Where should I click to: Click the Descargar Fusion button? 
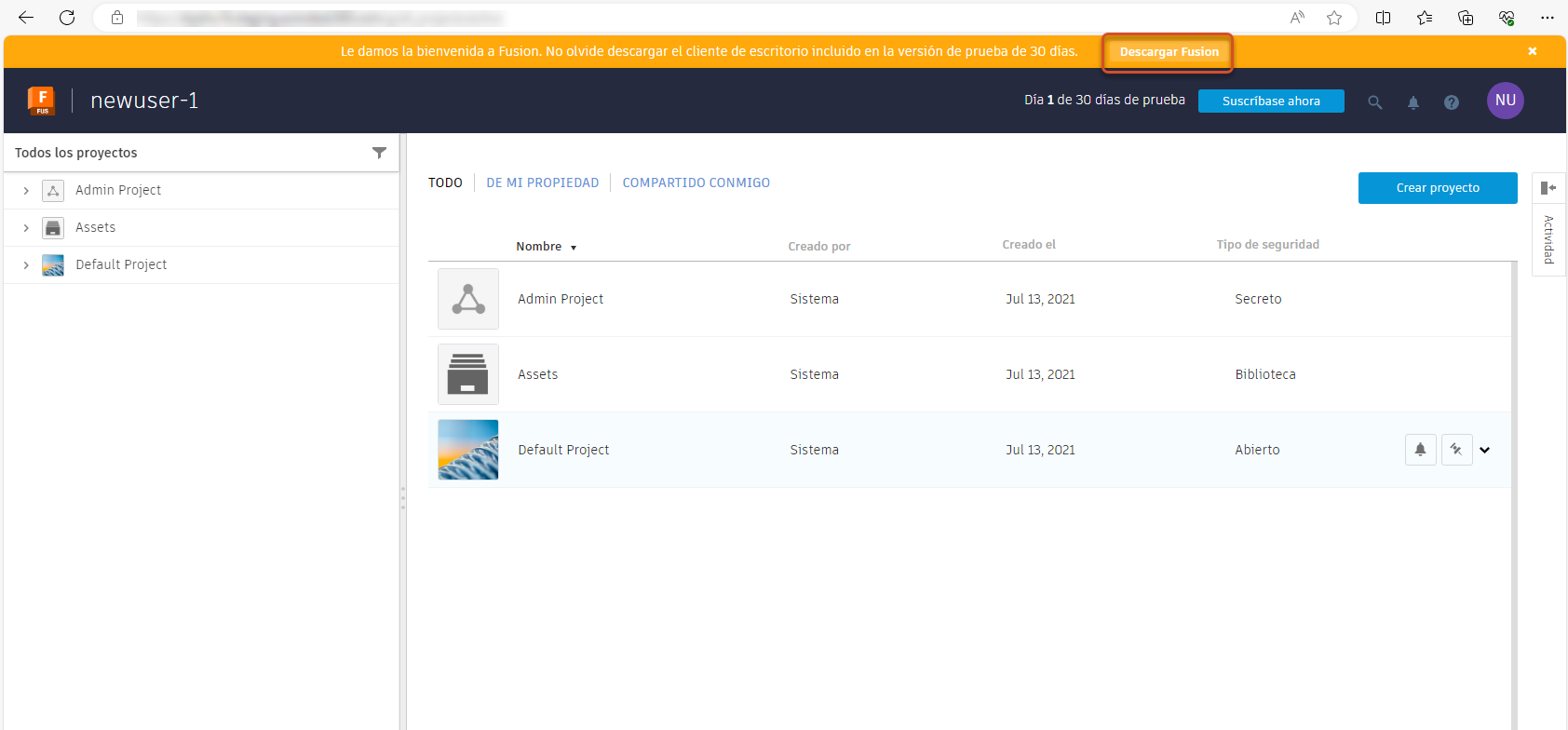[1169, 52]
